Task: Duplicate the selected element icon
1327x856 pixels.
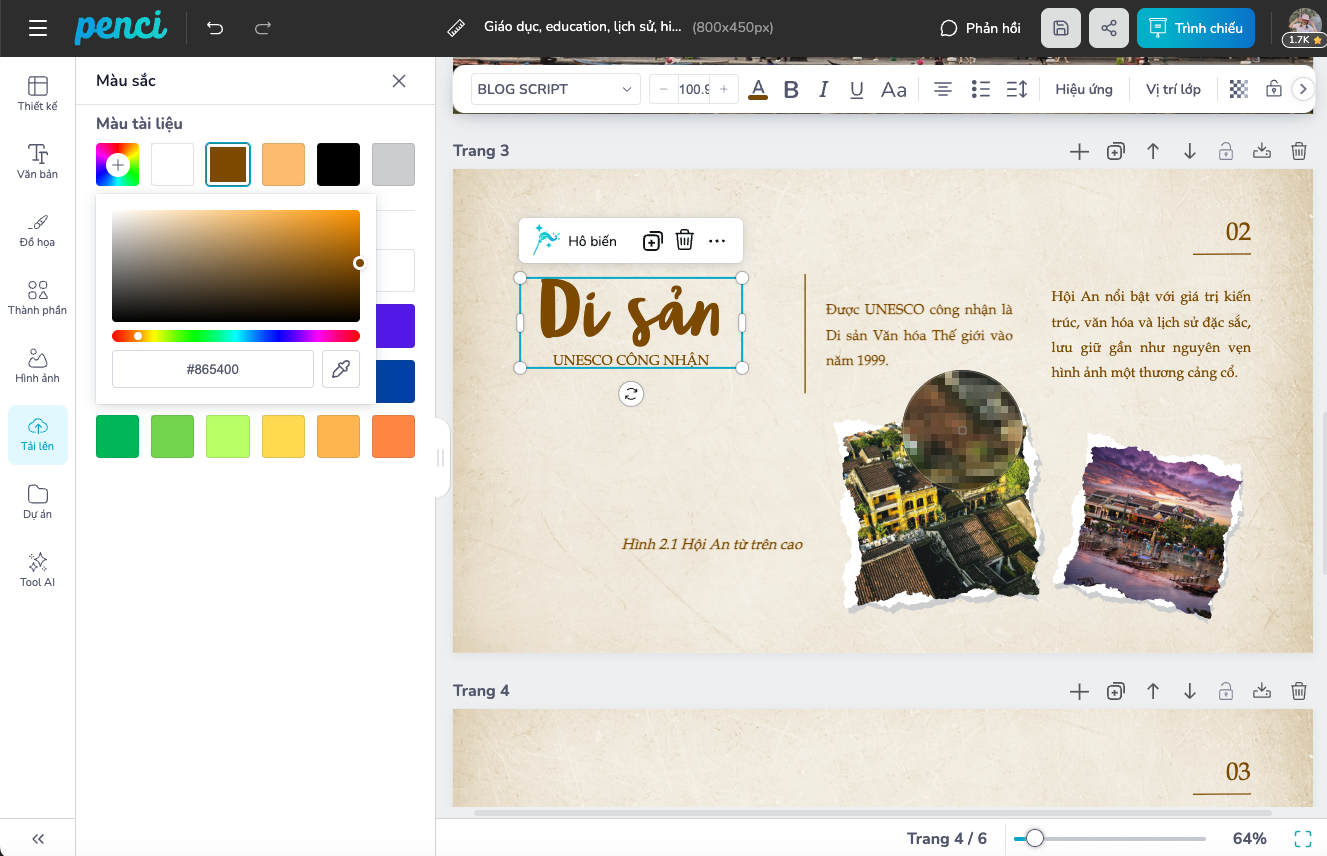Action: (652, 240)
